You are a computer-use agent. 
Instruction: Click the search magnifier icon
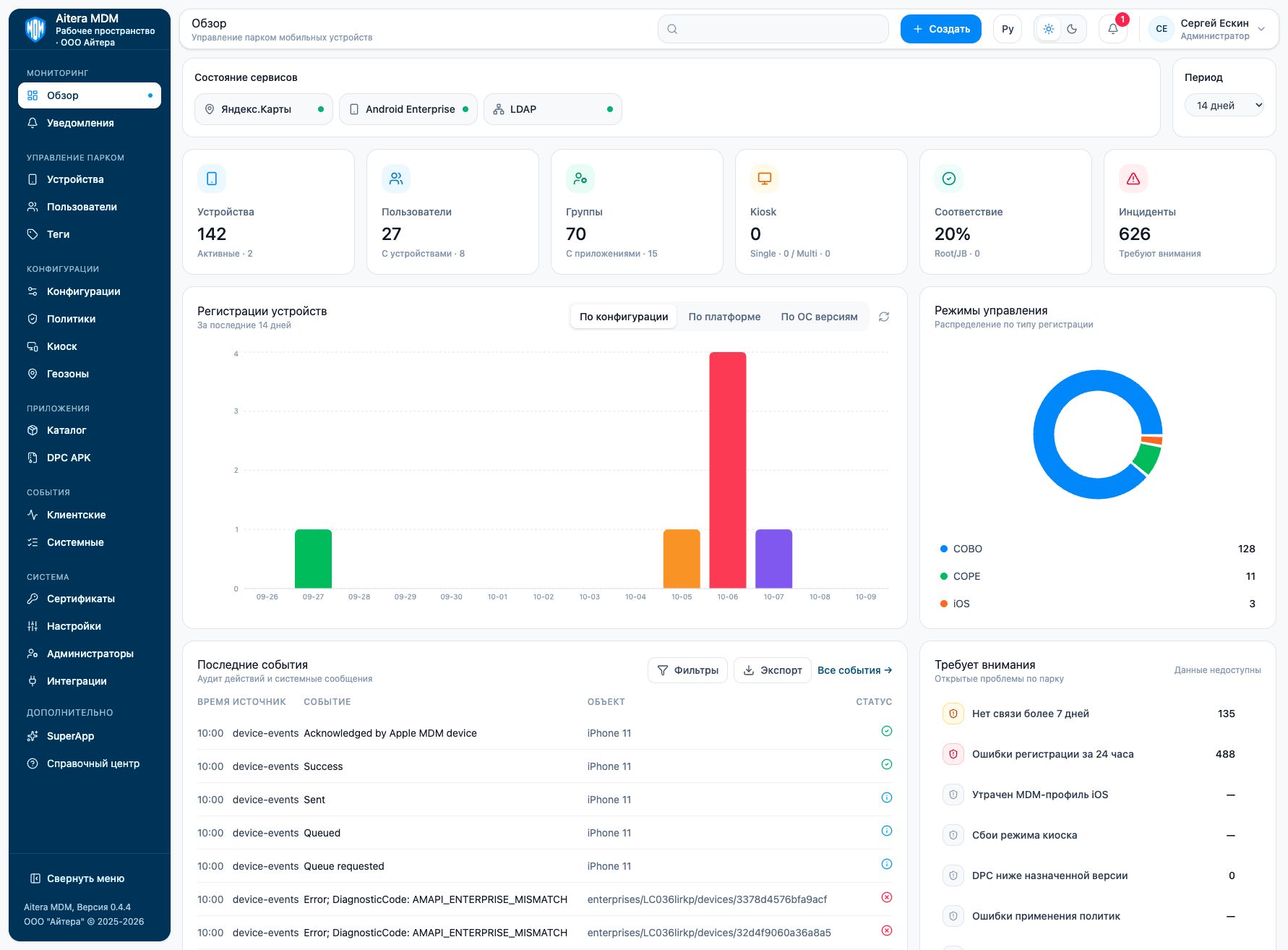(672, 29)
